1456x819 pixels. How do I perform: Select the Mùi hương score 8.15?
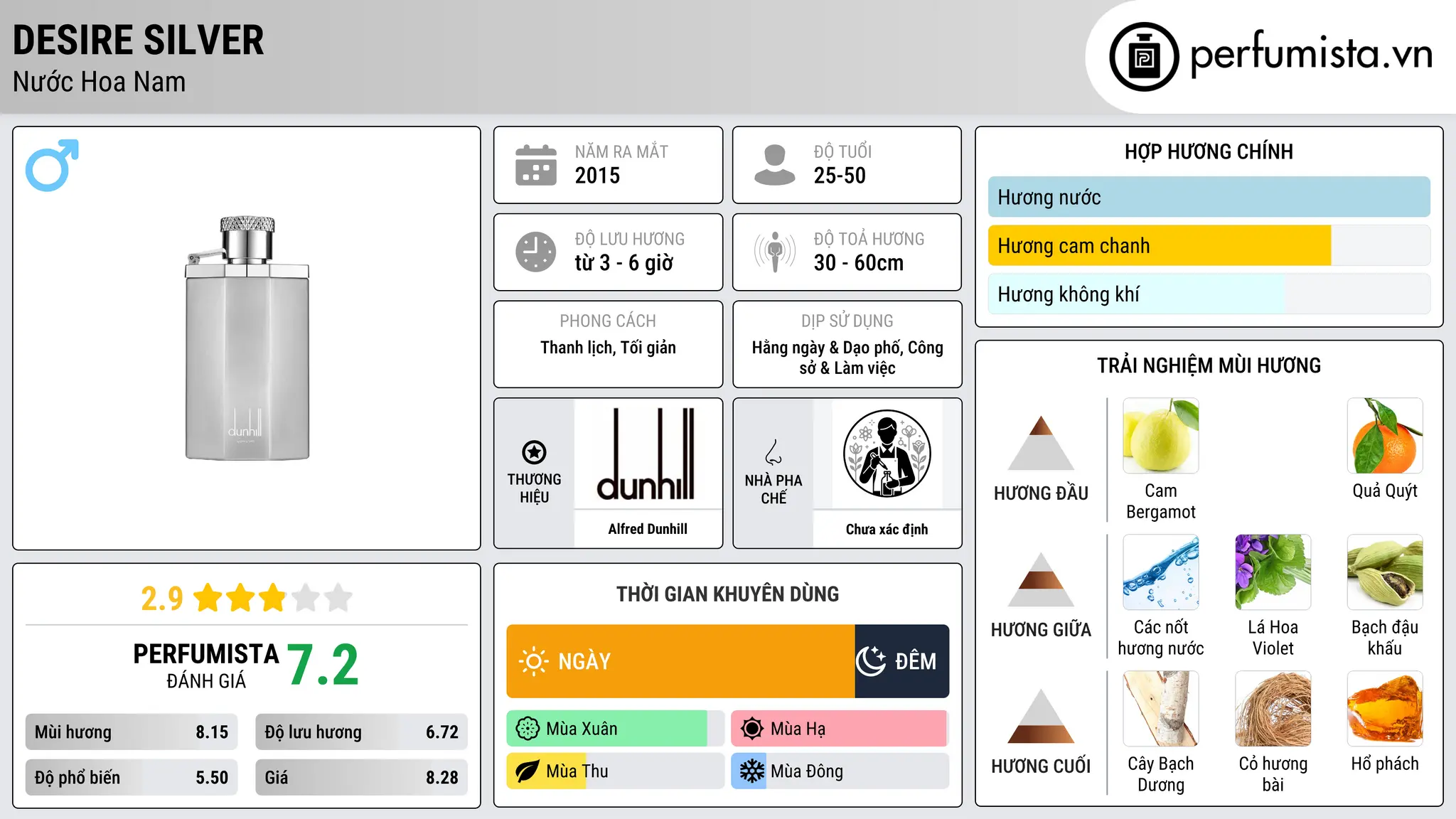pyautogui.click(x=212, y=732)
